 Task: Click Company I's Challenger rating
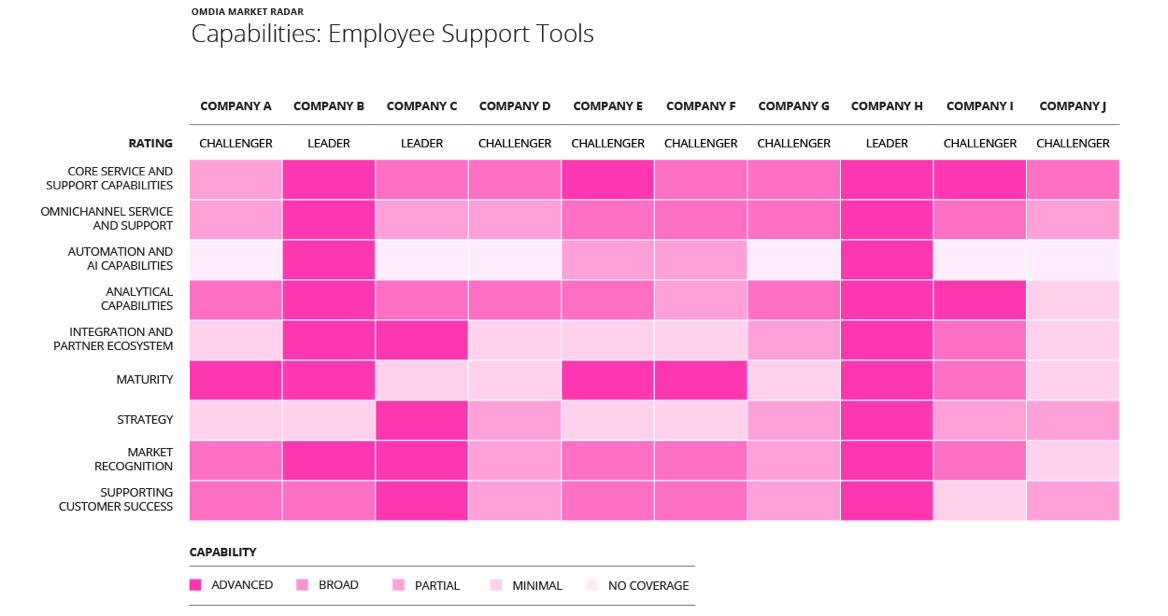980,143
